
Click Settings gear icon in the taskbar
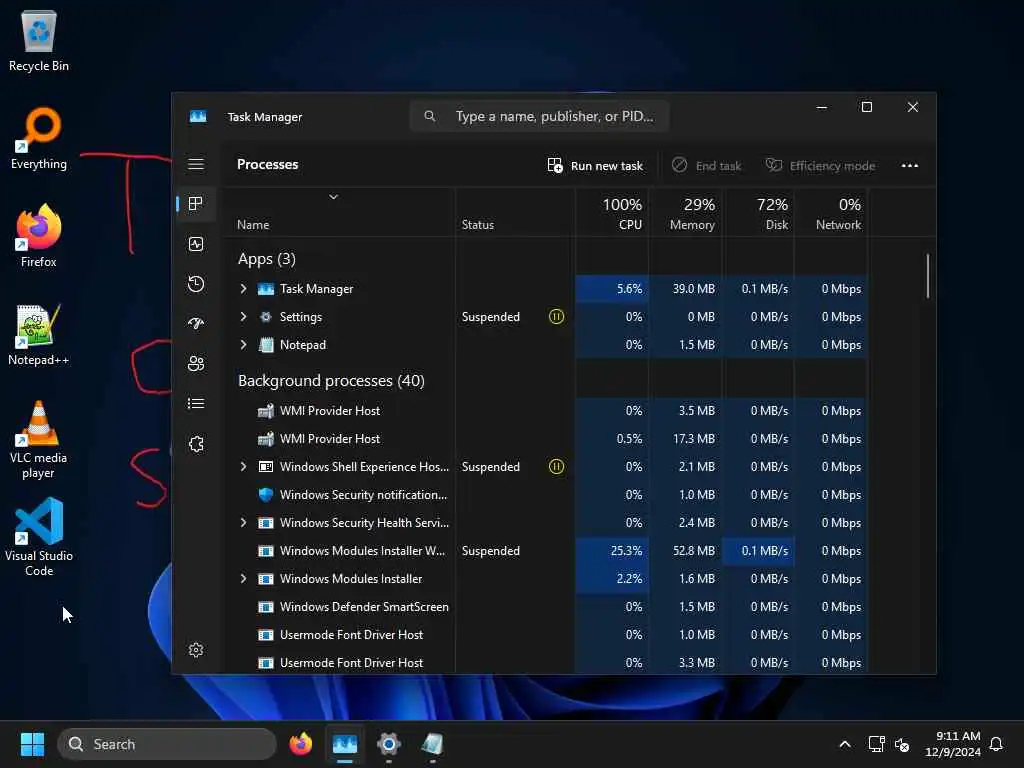tap(389, 744)
